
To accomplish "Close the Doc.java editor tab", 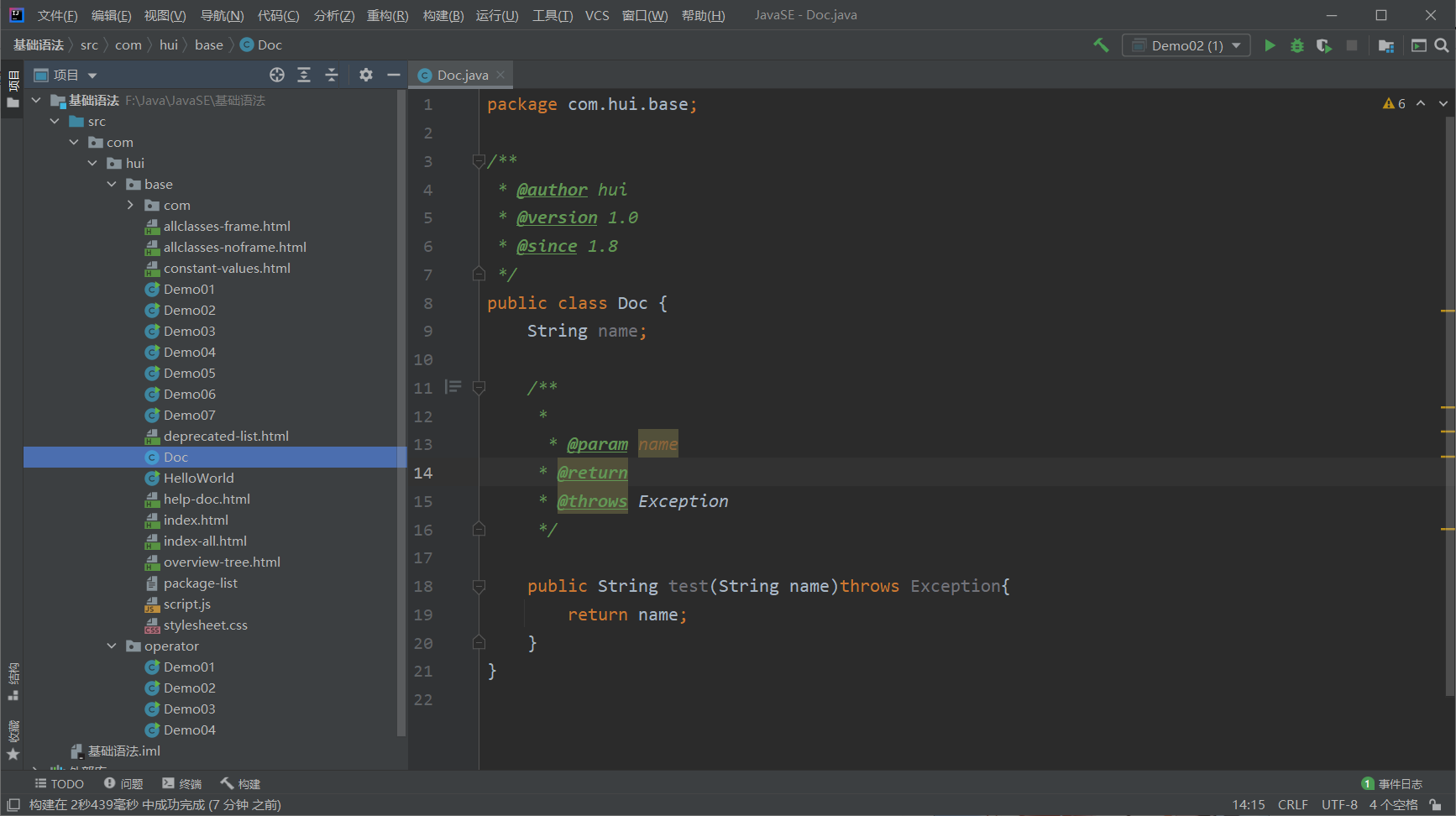I will [500, 75].
